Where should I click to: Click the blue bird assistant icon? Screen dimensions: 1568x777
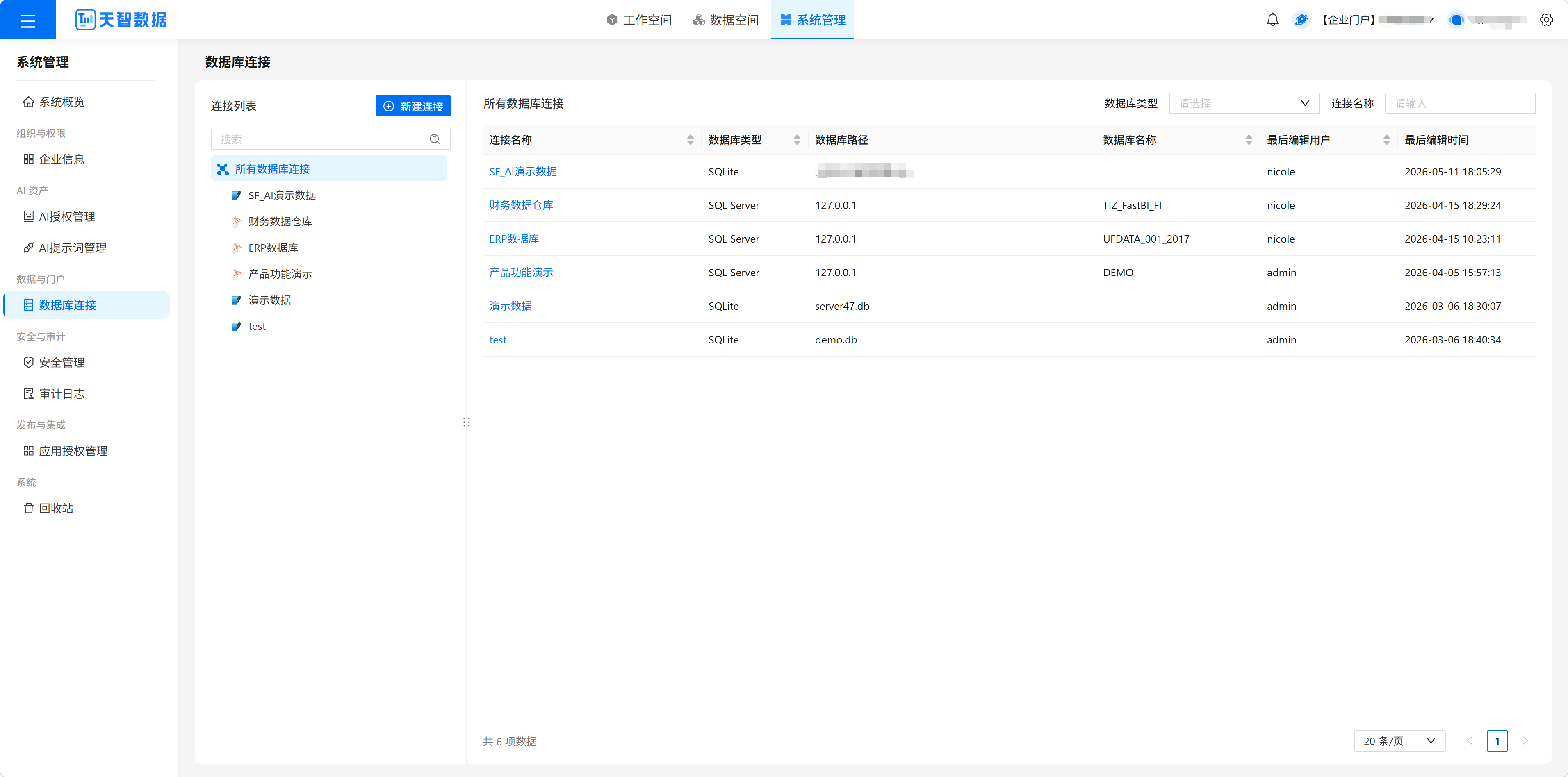(1301, 20)
